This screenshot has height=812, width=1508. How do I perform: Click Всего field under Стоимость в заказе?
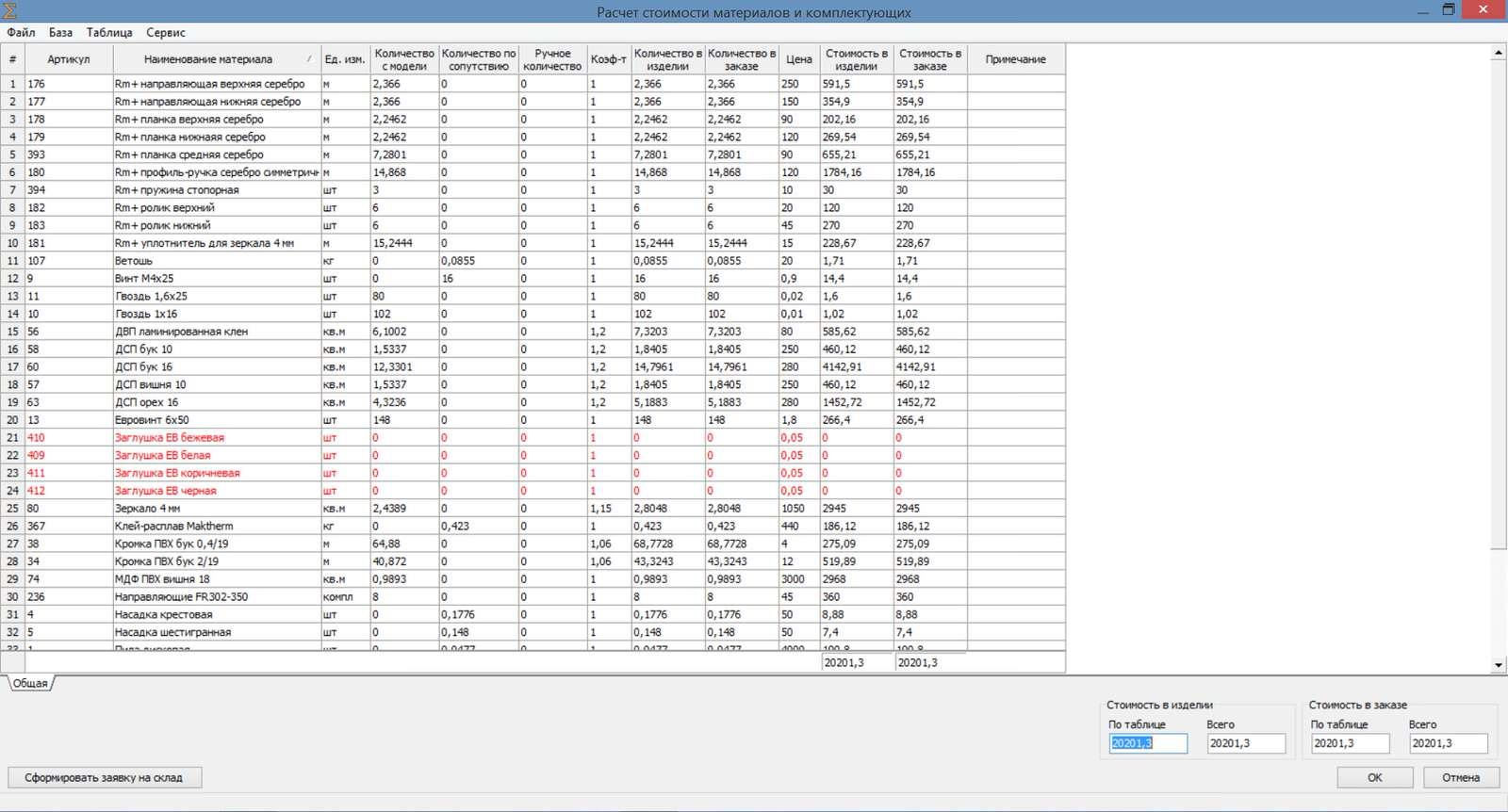[x=1448, y=743]
